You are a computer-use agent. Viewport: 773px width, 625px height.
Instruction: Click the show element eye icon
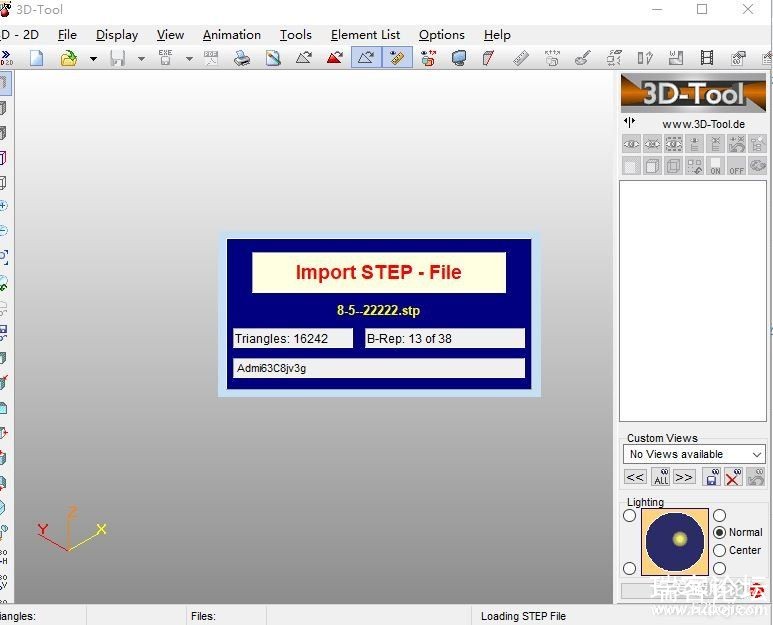point(632,144)
